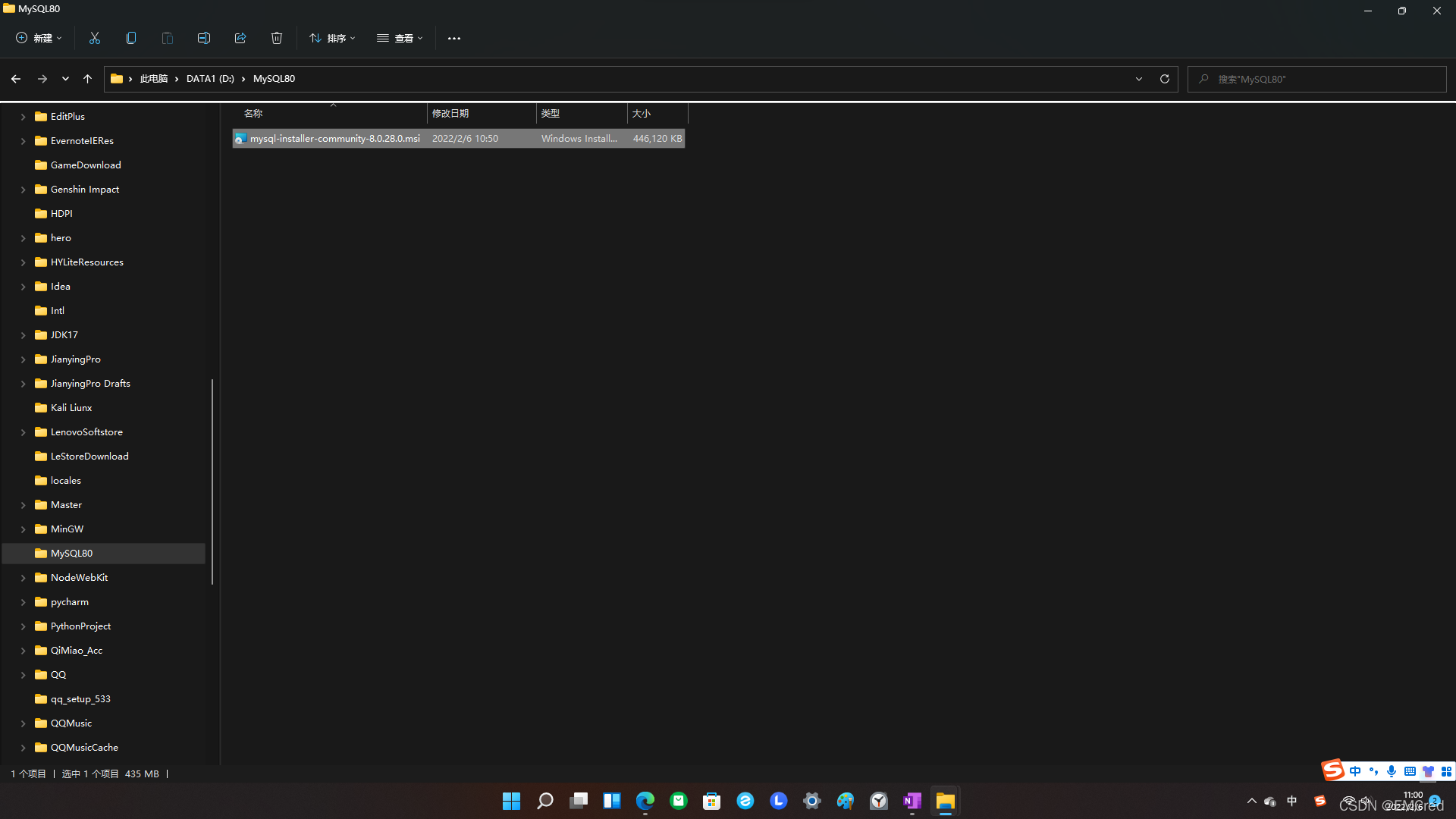Image resolution: width=1456 pixels, height=819 pixels.
Task: Click the Refresh icon beside address bar
Action: click(1165, 79)
